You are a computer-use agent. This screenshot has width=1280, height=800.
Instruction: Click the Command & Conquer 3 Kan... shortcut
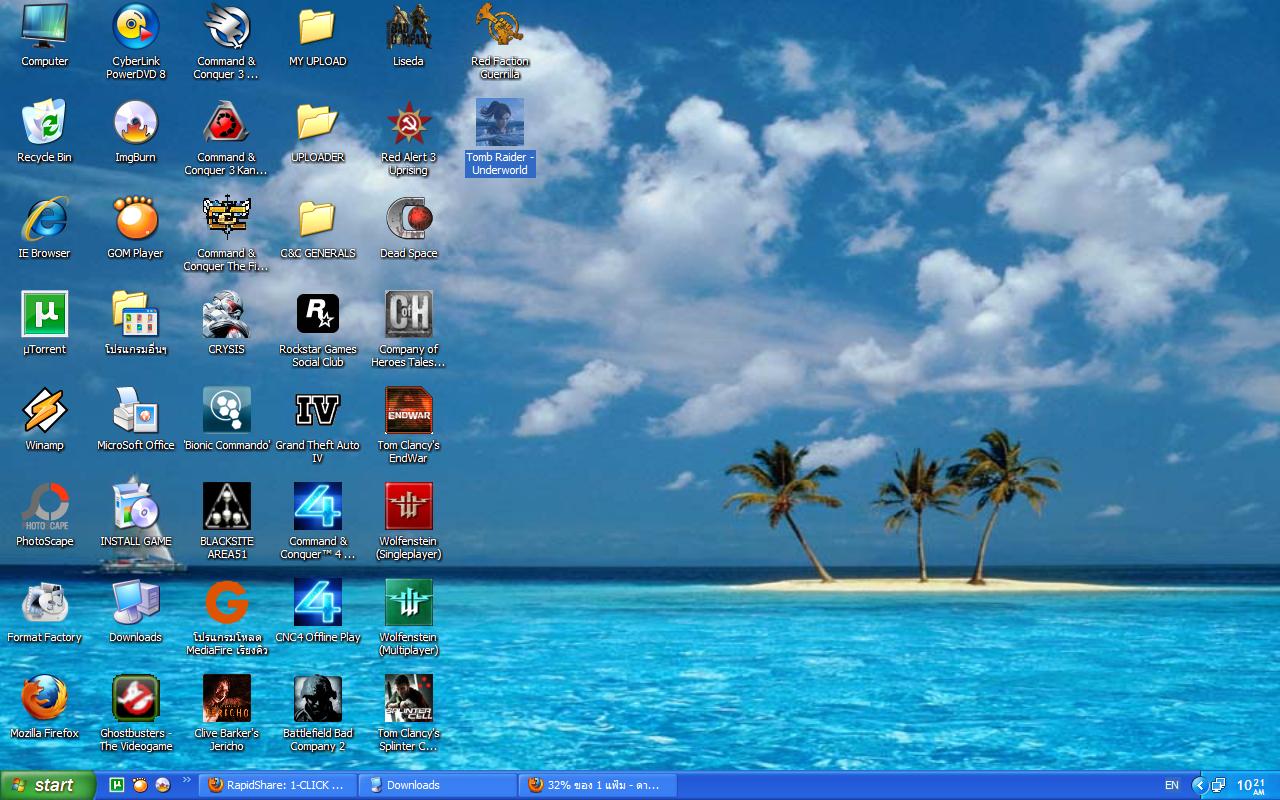tap(226, 123)
